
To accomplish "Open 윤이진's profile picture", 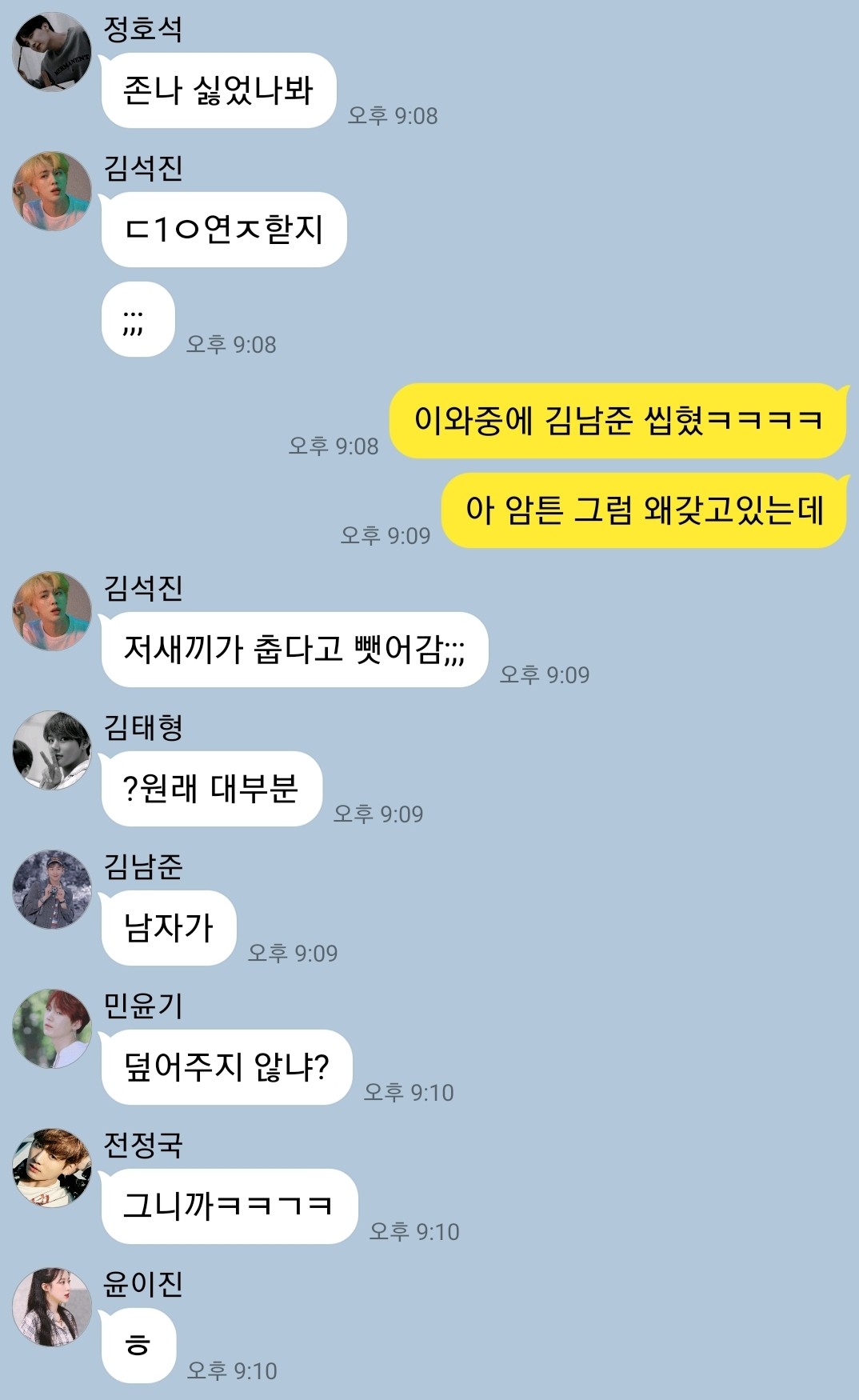I will point(52,1307).
